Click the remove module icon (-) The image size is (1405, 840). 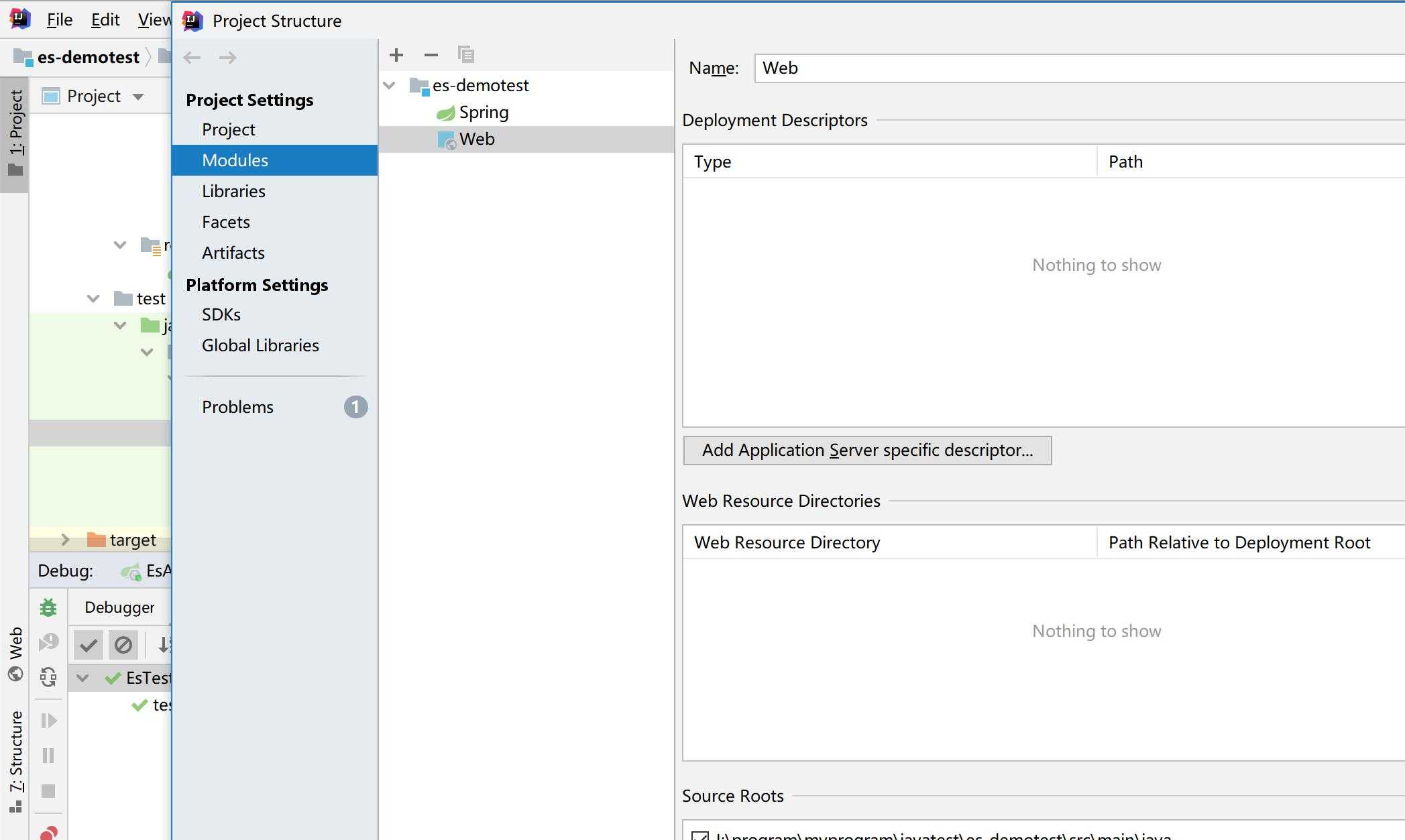[x=431, y=55]
